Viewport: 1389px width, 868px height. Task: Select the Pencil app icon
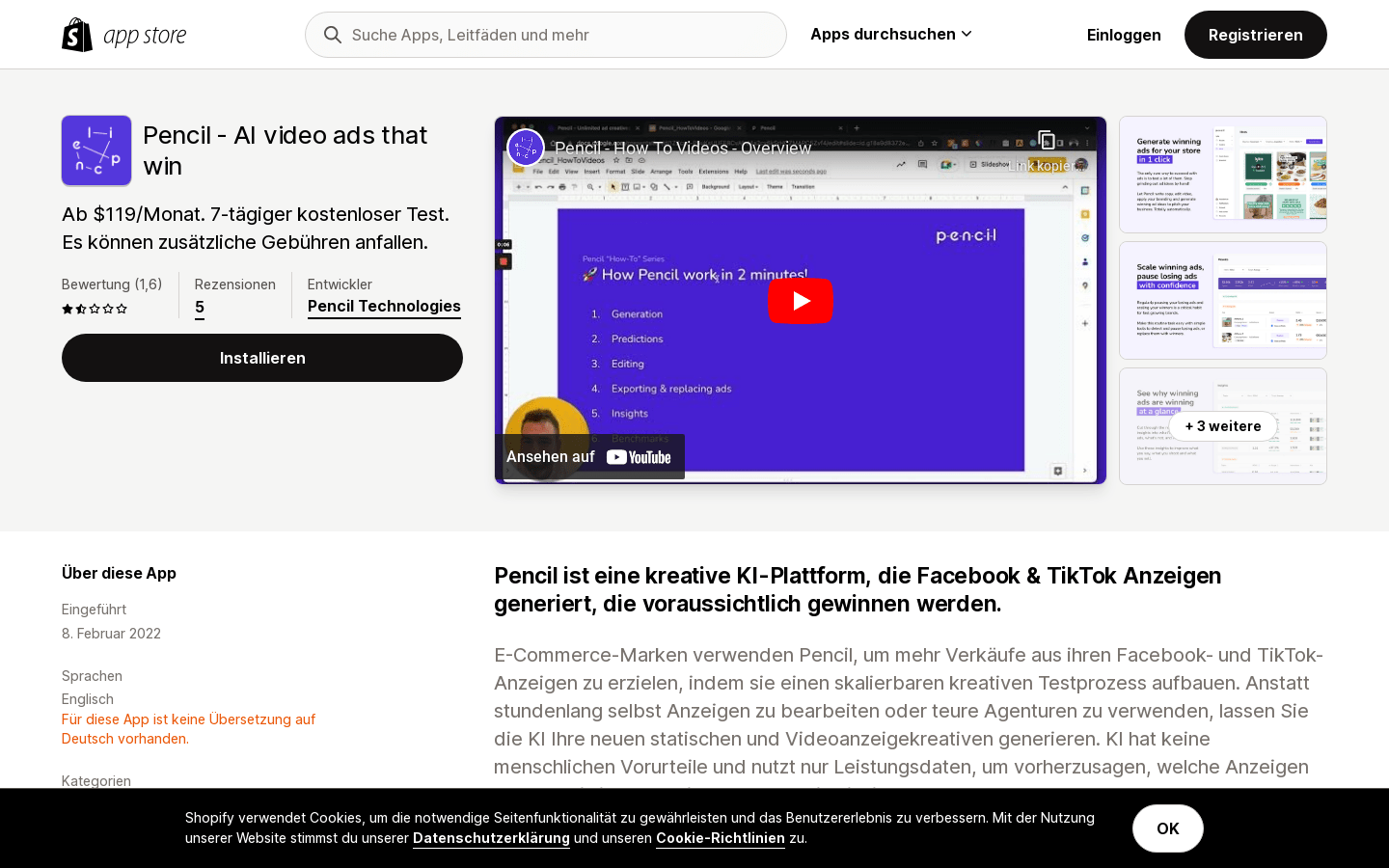tap(95, 150)
